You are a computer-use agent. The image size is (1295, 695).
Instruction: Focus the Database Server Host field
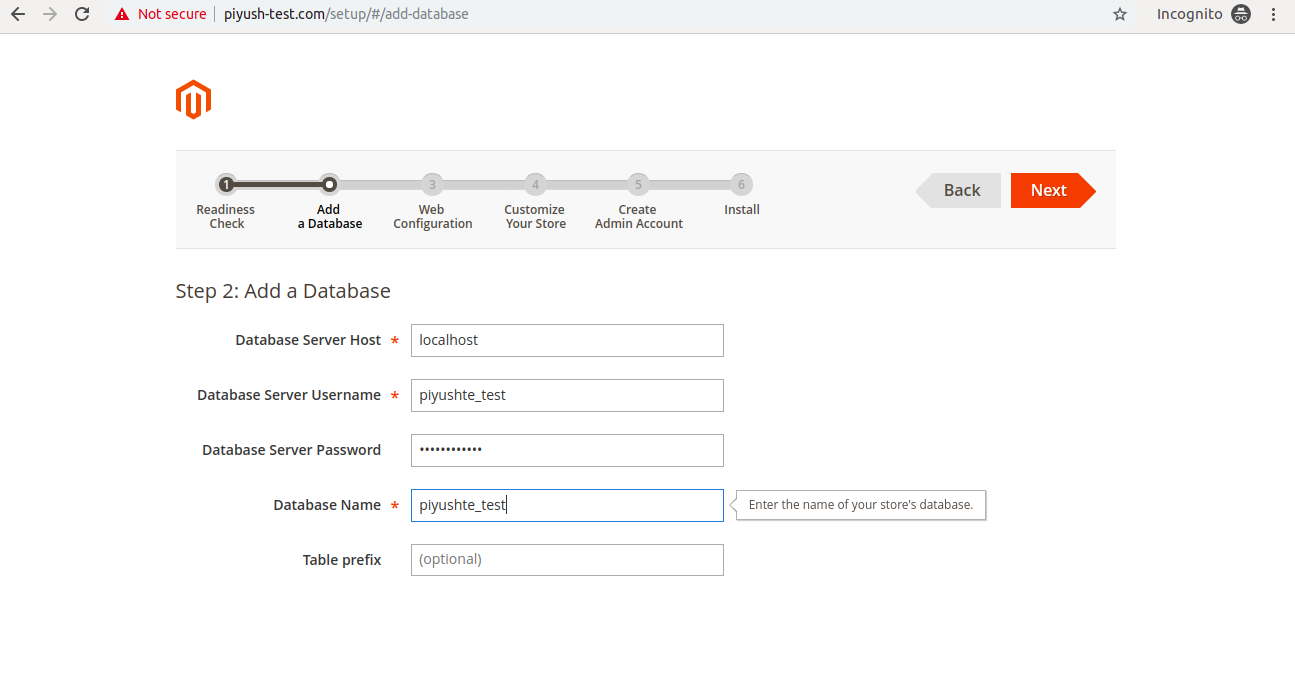point(567,340)
